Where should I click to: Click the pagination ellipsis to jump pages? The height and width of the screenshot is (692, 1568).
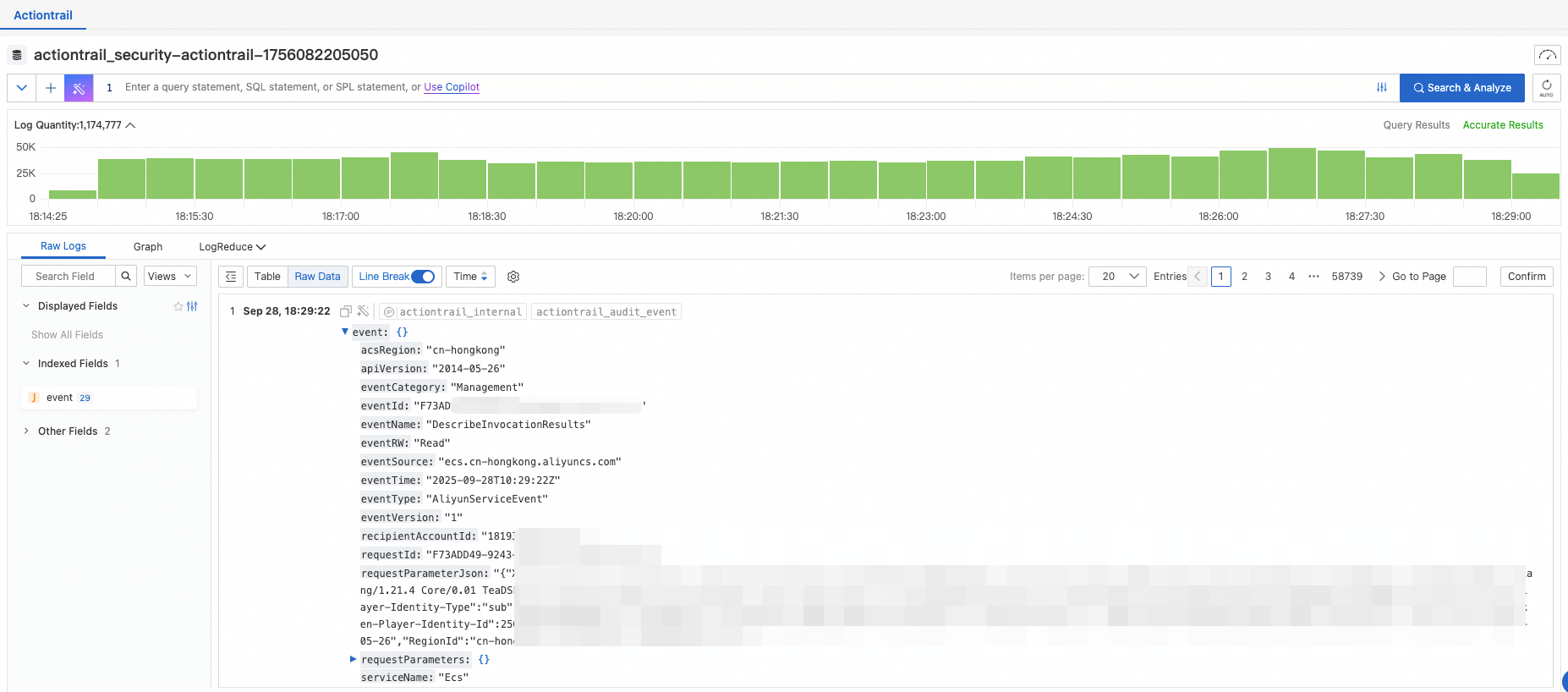[1313, 277]
